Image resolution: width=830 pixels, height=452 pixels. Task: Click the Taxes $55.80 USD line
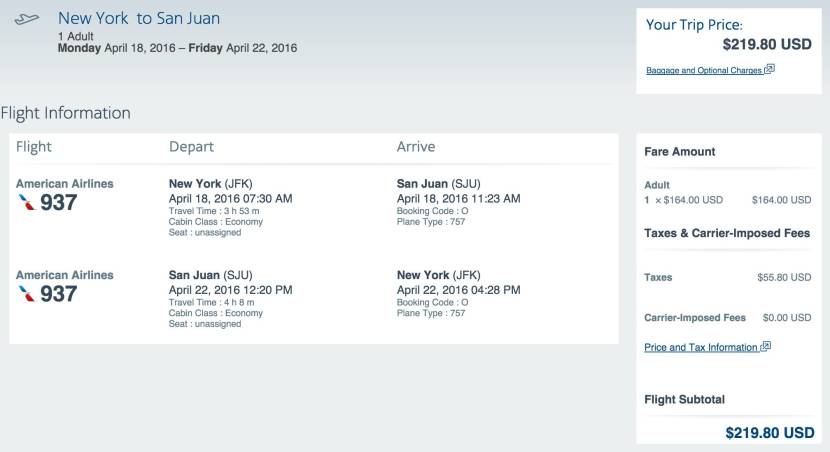click(x=728, y=277)
